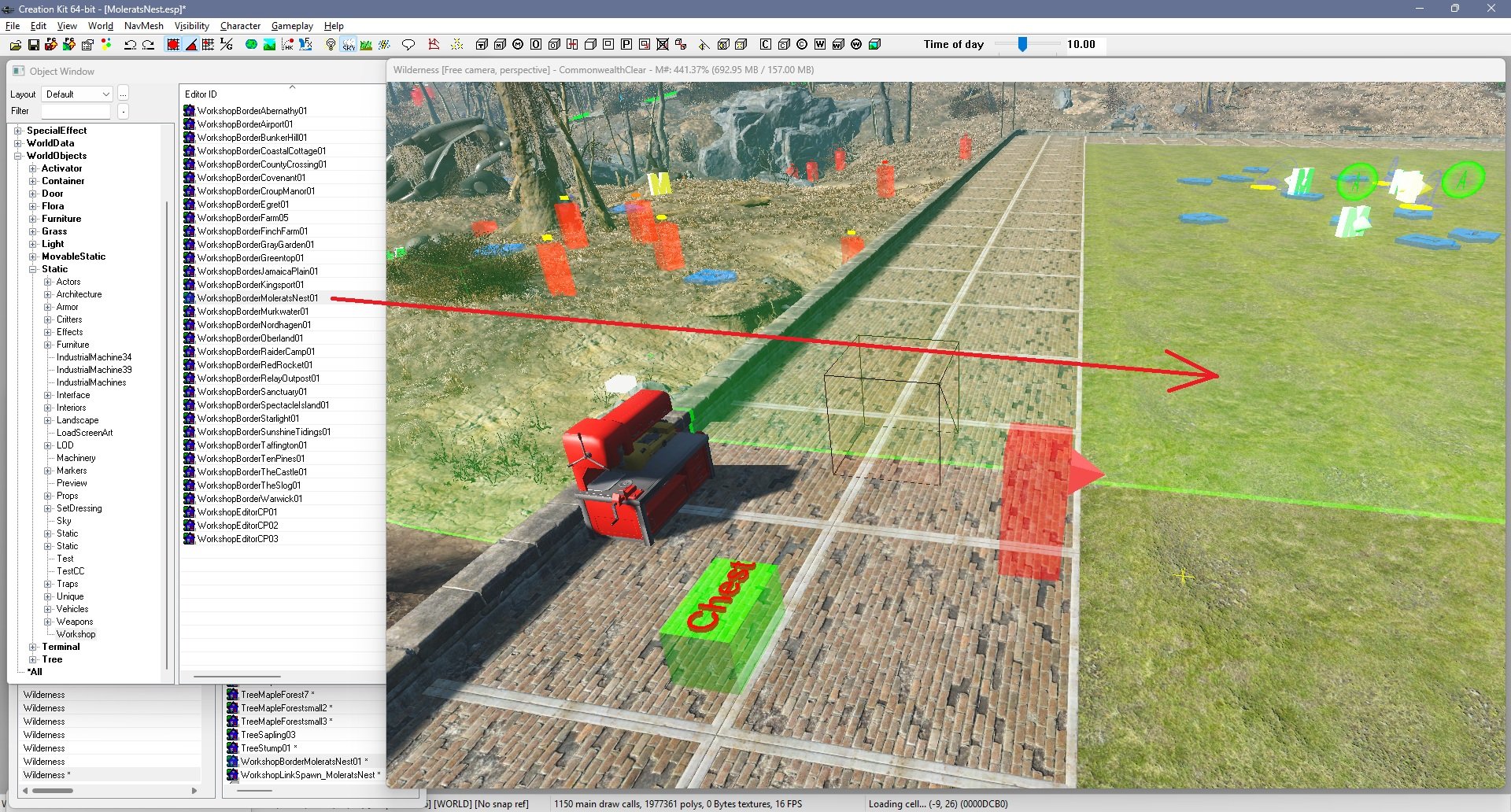Click the three colored dots toolbar icon
This screenshot has width=1511, height=812.
[x=106, y=45]
